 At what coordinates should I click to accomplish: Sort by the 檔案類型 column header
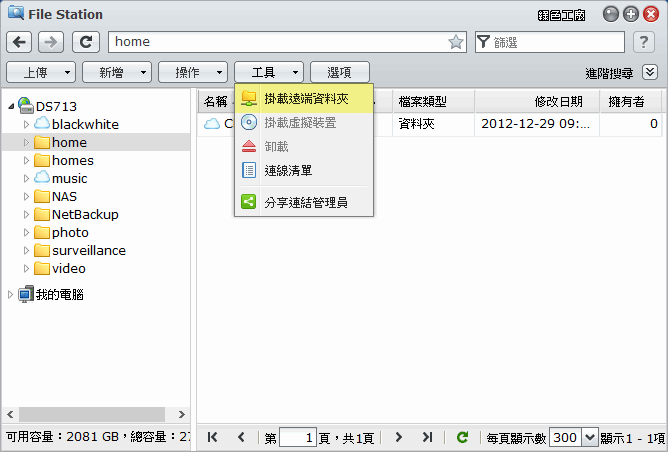pos(433,101)
